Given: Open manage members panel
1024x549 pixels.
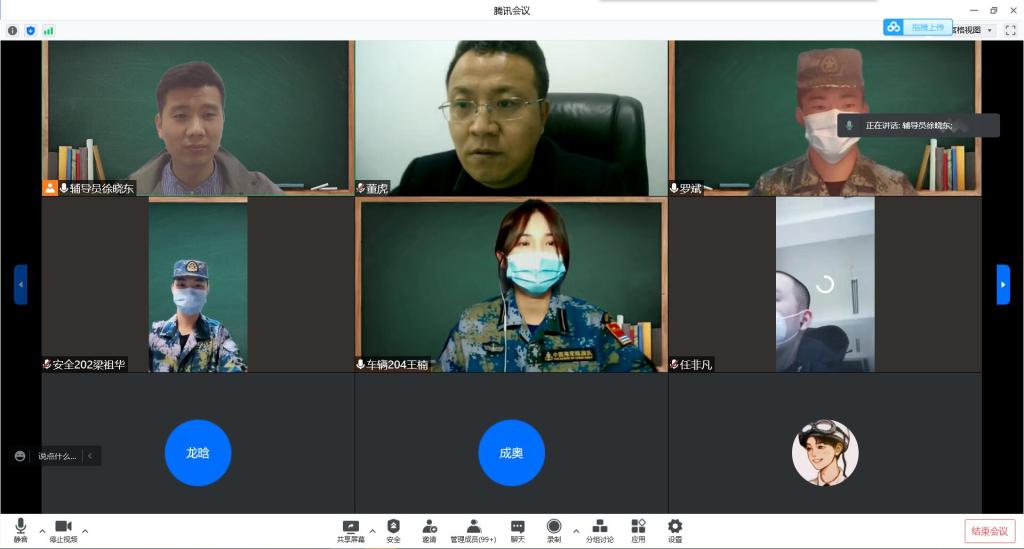Looking at the screenshot, I should (473, 529).
